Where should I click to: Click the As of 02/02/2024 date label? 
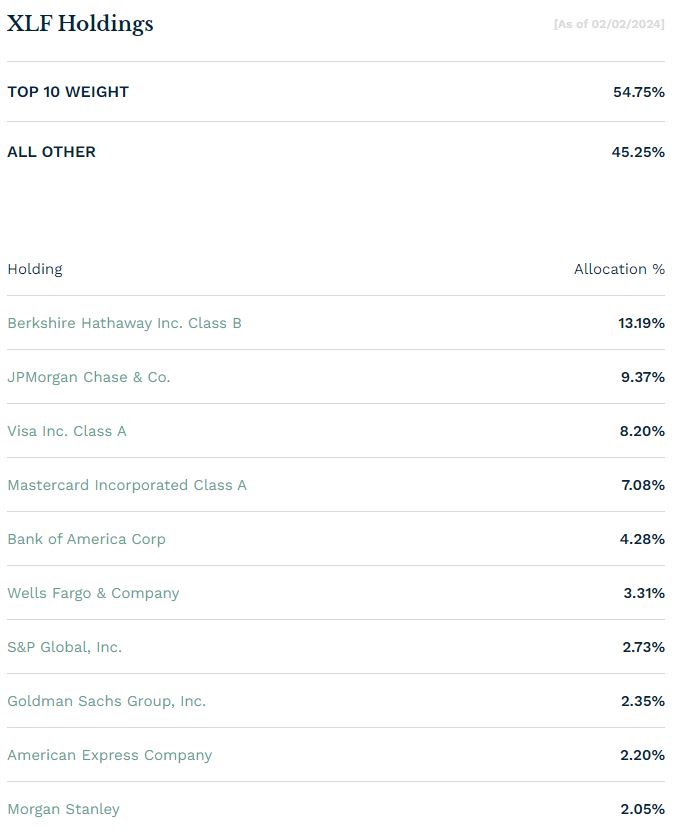coord(609,24)
